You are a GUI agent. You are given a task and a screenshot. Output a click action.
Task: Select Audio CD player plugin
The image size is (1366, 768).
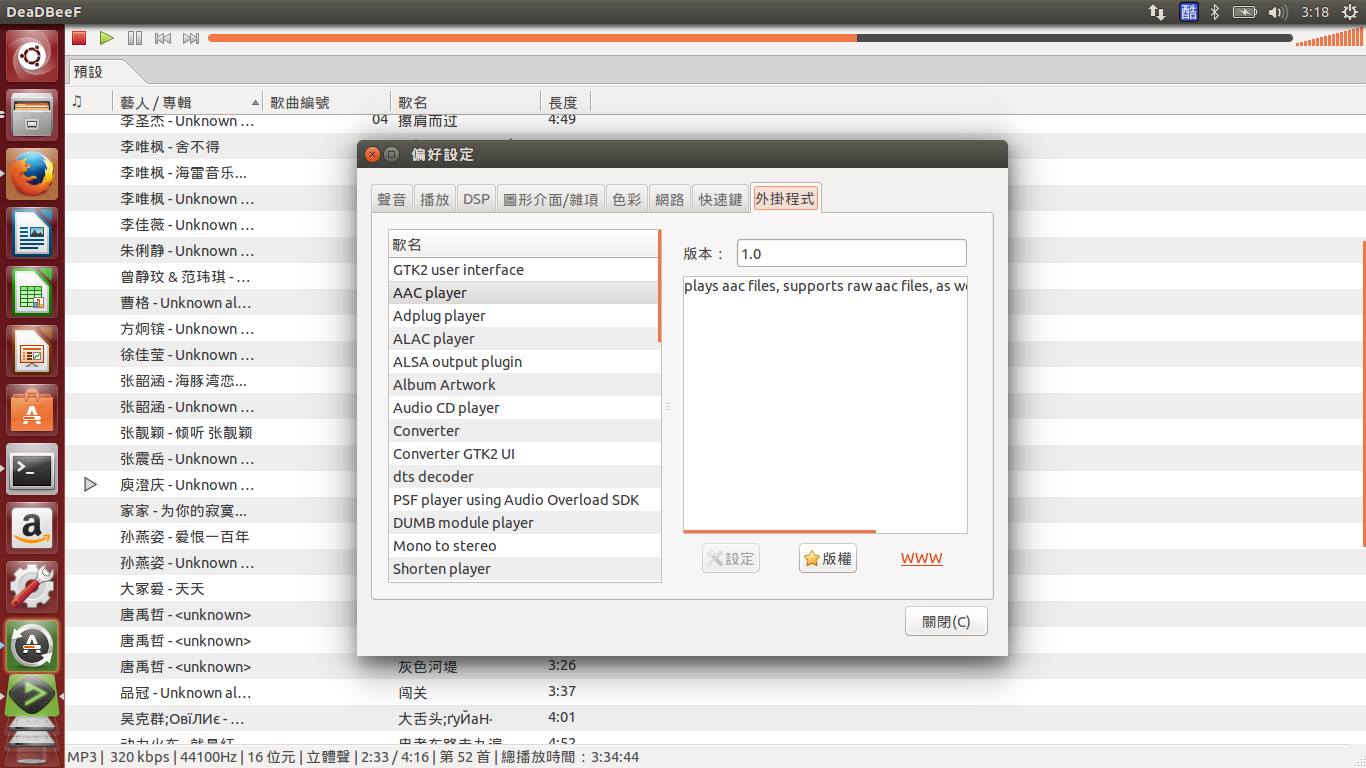[x=524, y=408]
